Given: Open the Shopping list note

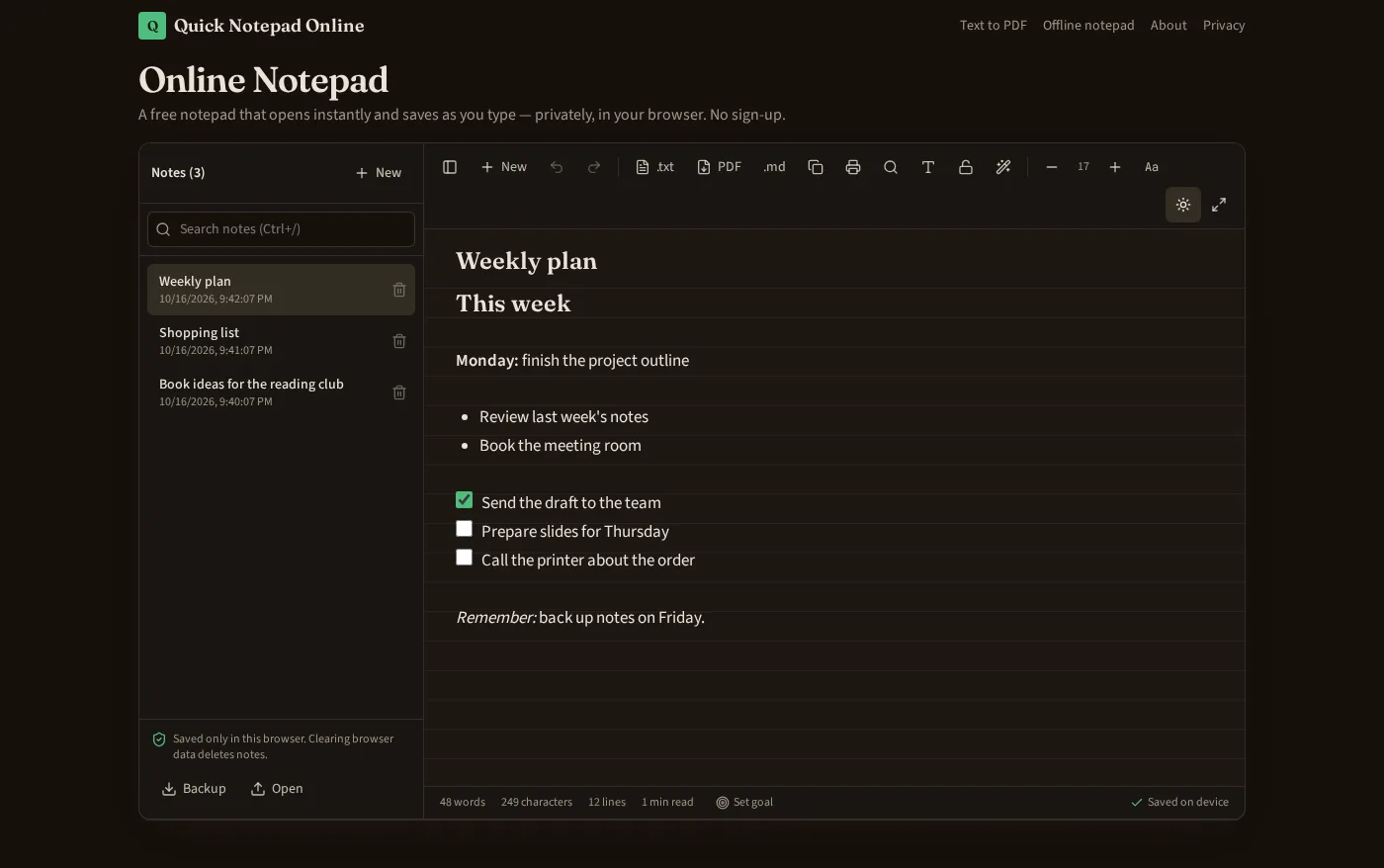Looking at the screenshot, I should [281, 341].
